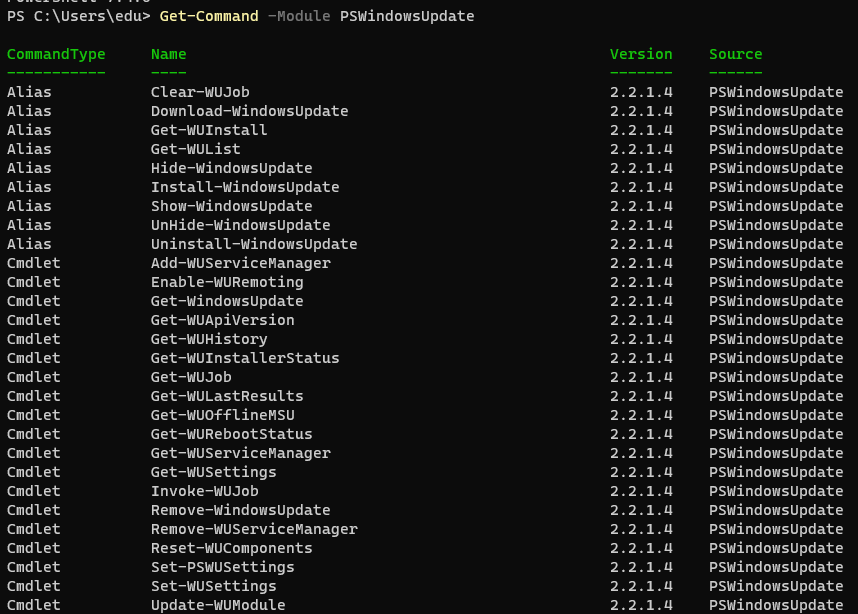Image resolution: width=858 pixels, height=614 pixels.
Task: Select Get-WUServiceManager cmdlet name
Action: pos(241,453)
